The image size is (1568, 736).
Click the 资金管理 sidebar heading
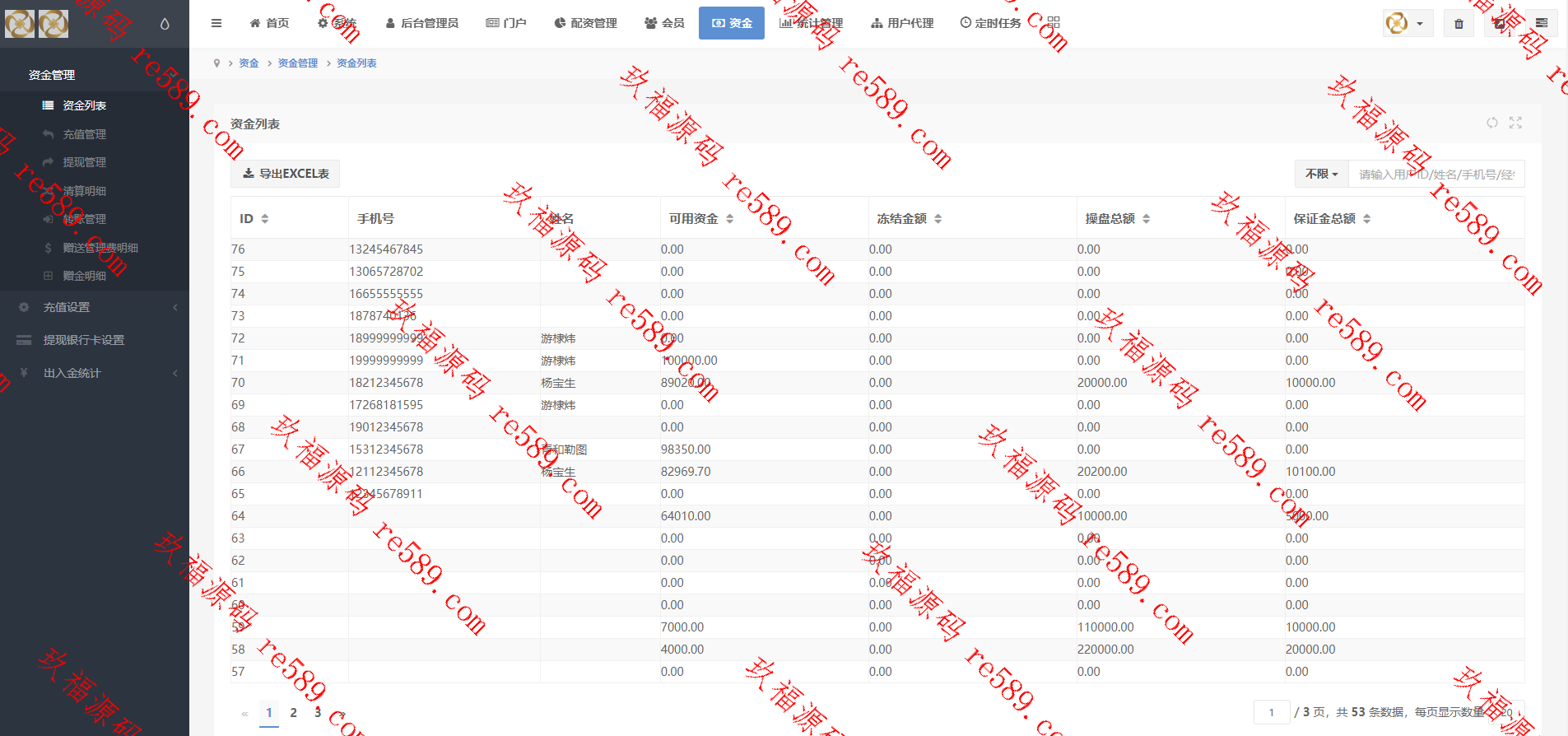pos(52,75)
